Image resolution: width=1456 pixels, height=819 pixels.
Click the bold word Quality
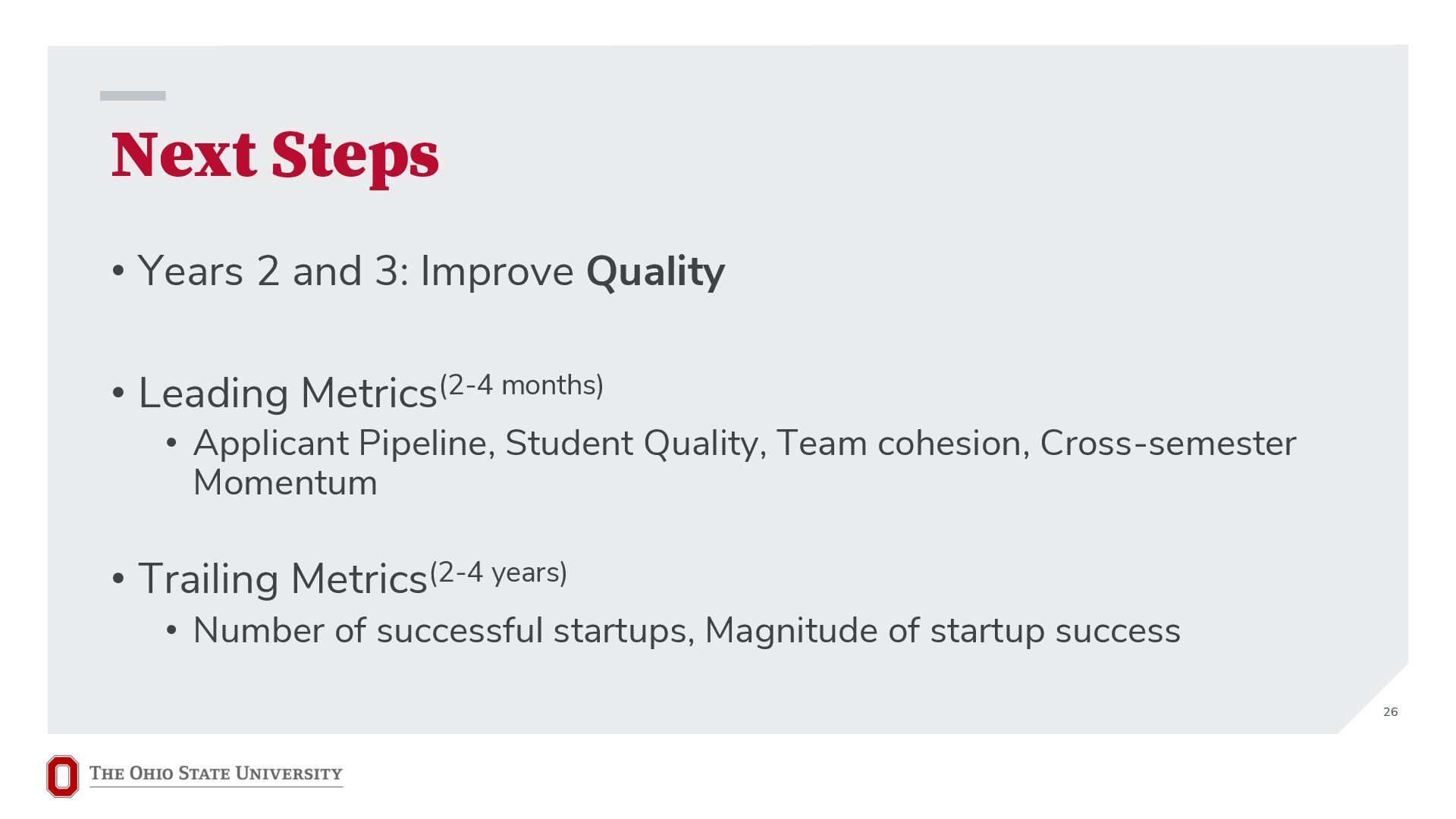(x=655, y=271)
